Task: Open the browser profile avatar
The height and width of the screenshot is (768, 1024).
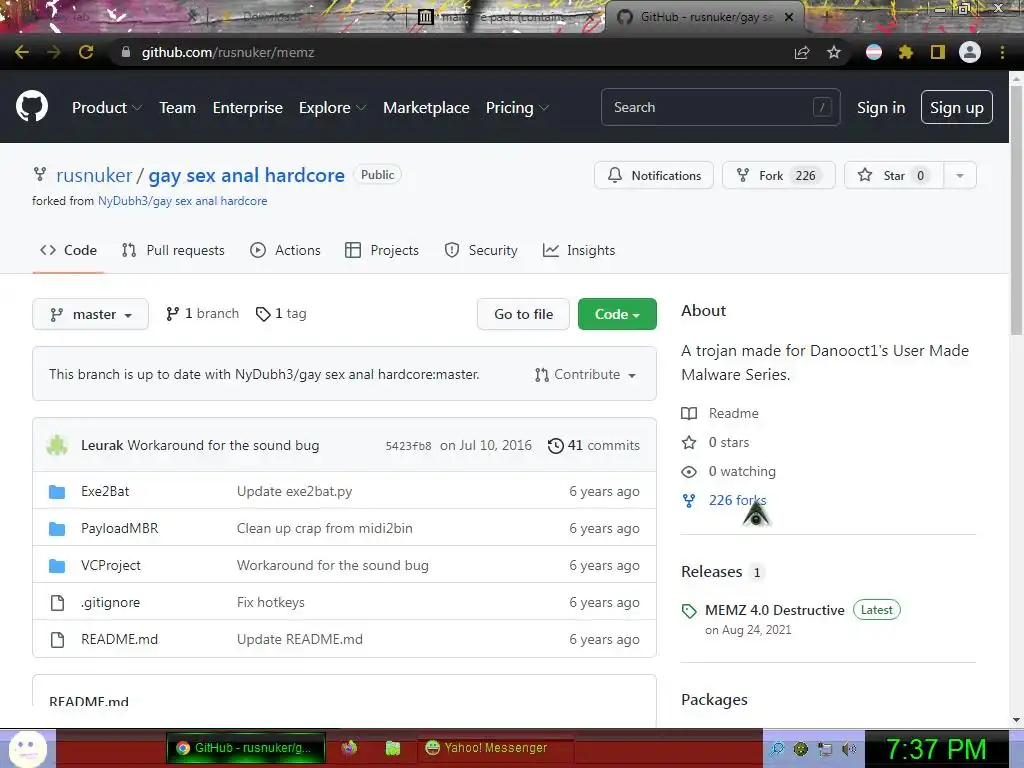Action: (970, 52)
